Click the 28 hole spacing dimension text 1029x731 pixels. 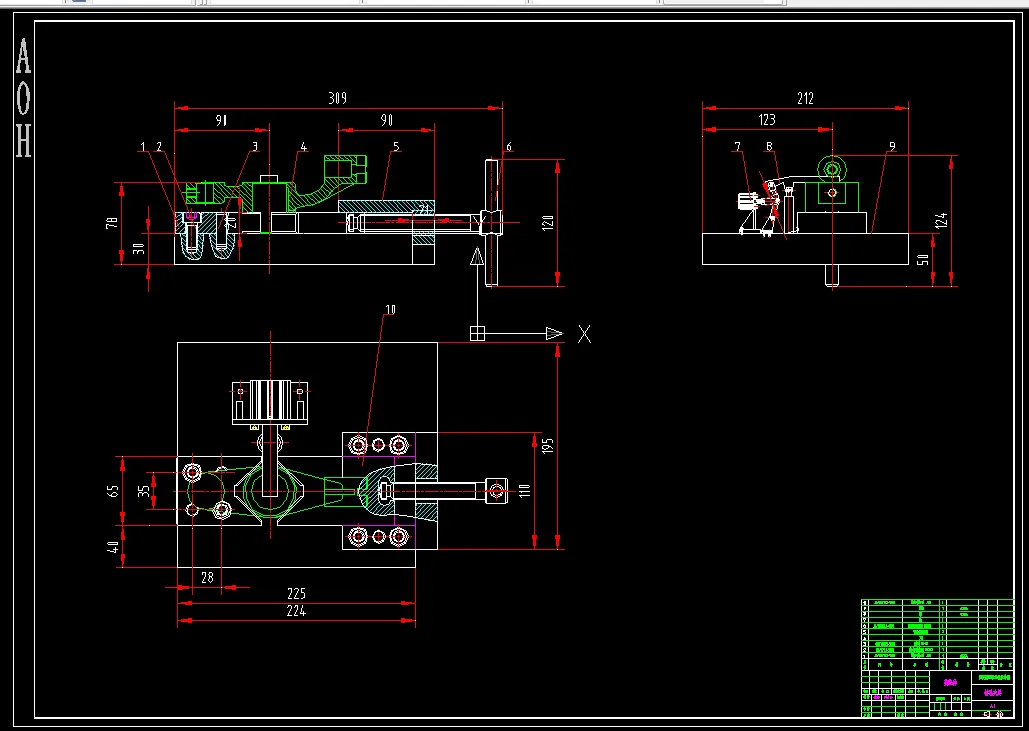tap(207, 577)
